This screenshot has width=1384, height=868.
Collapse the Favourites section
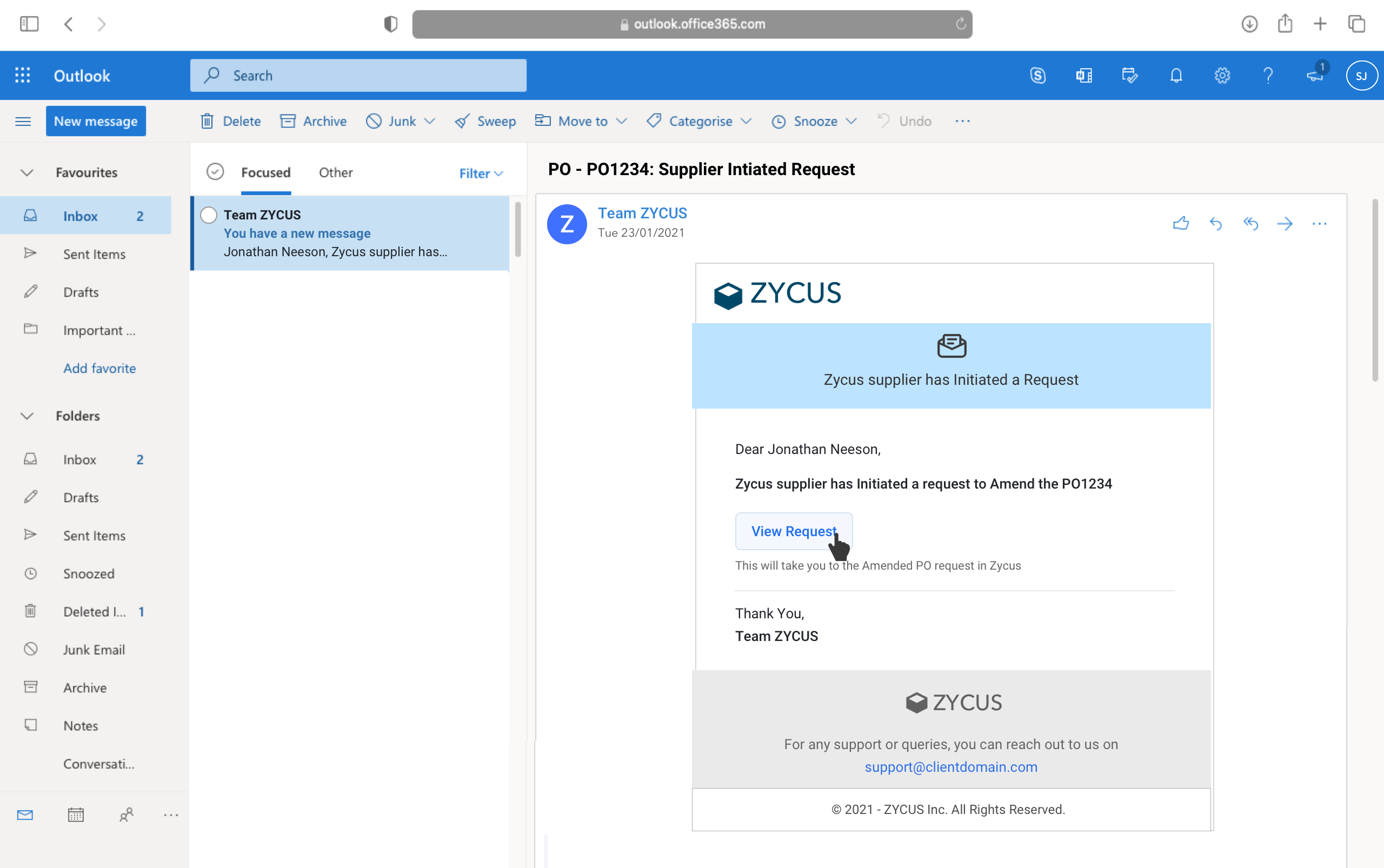(27, 172)
